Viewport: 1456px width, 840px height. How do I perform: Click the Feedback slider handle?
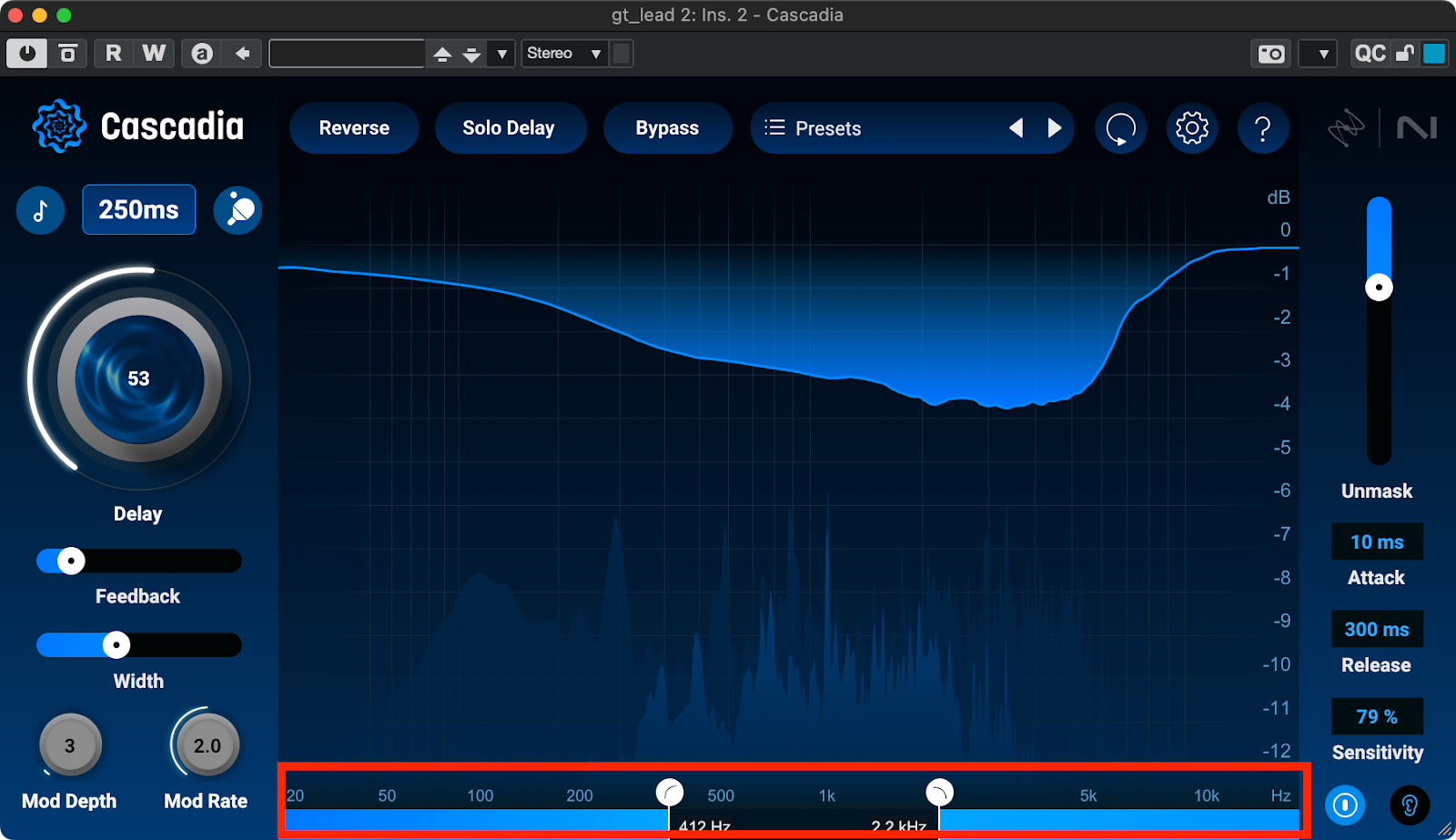[71, 561]
